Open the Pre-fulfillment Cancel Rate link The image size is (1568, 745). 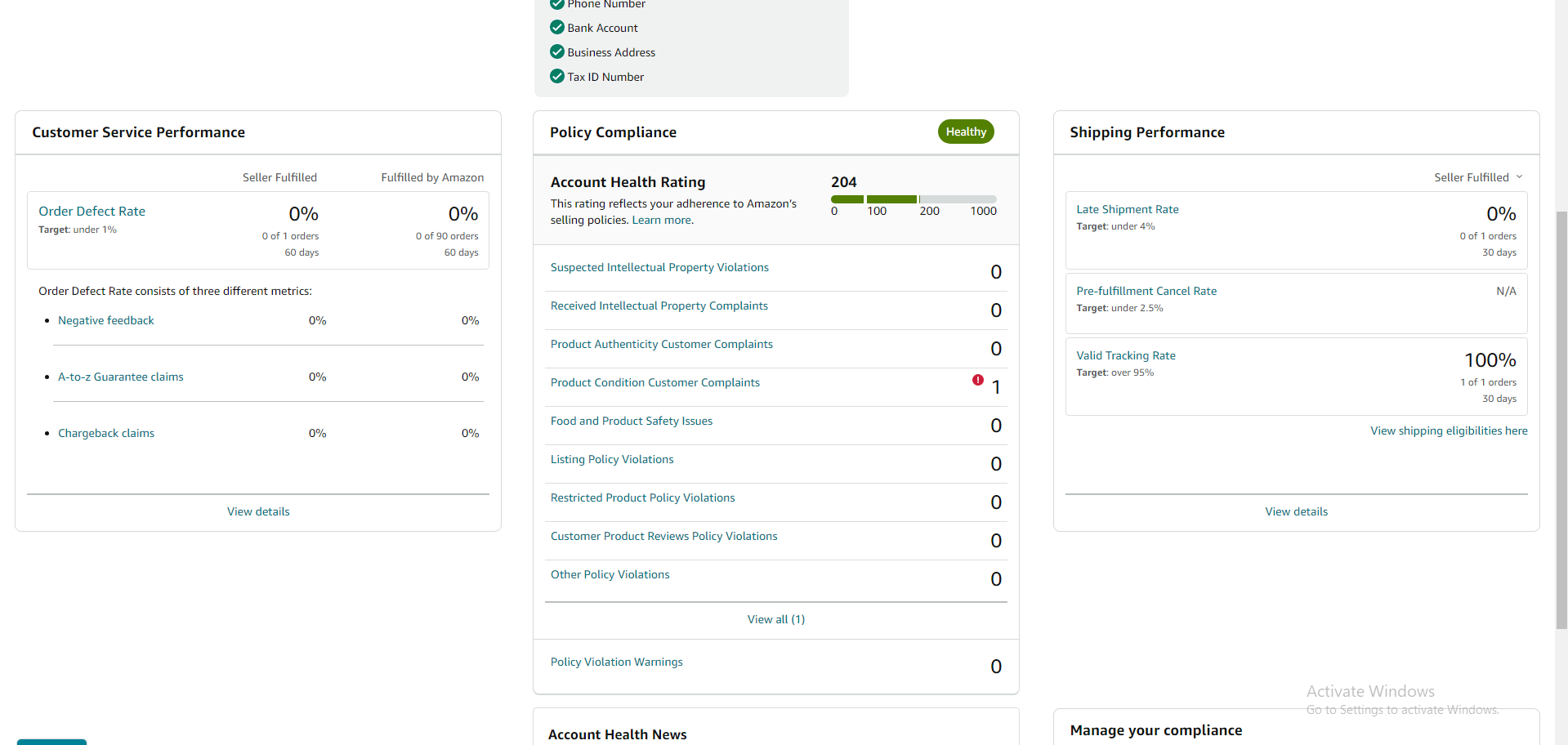pyautogui.click(x=1146, y=291)
